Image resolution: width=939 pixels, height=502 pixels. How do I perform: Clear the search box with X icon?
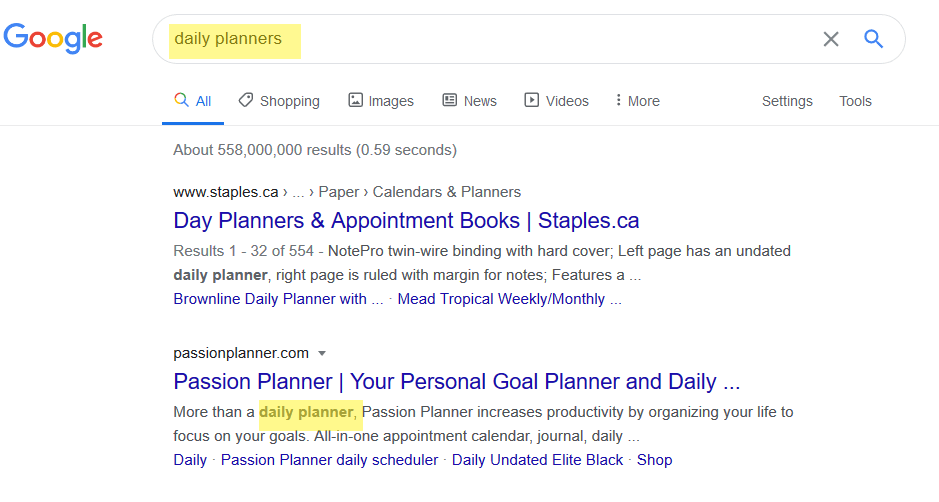[x=831, y=39]
